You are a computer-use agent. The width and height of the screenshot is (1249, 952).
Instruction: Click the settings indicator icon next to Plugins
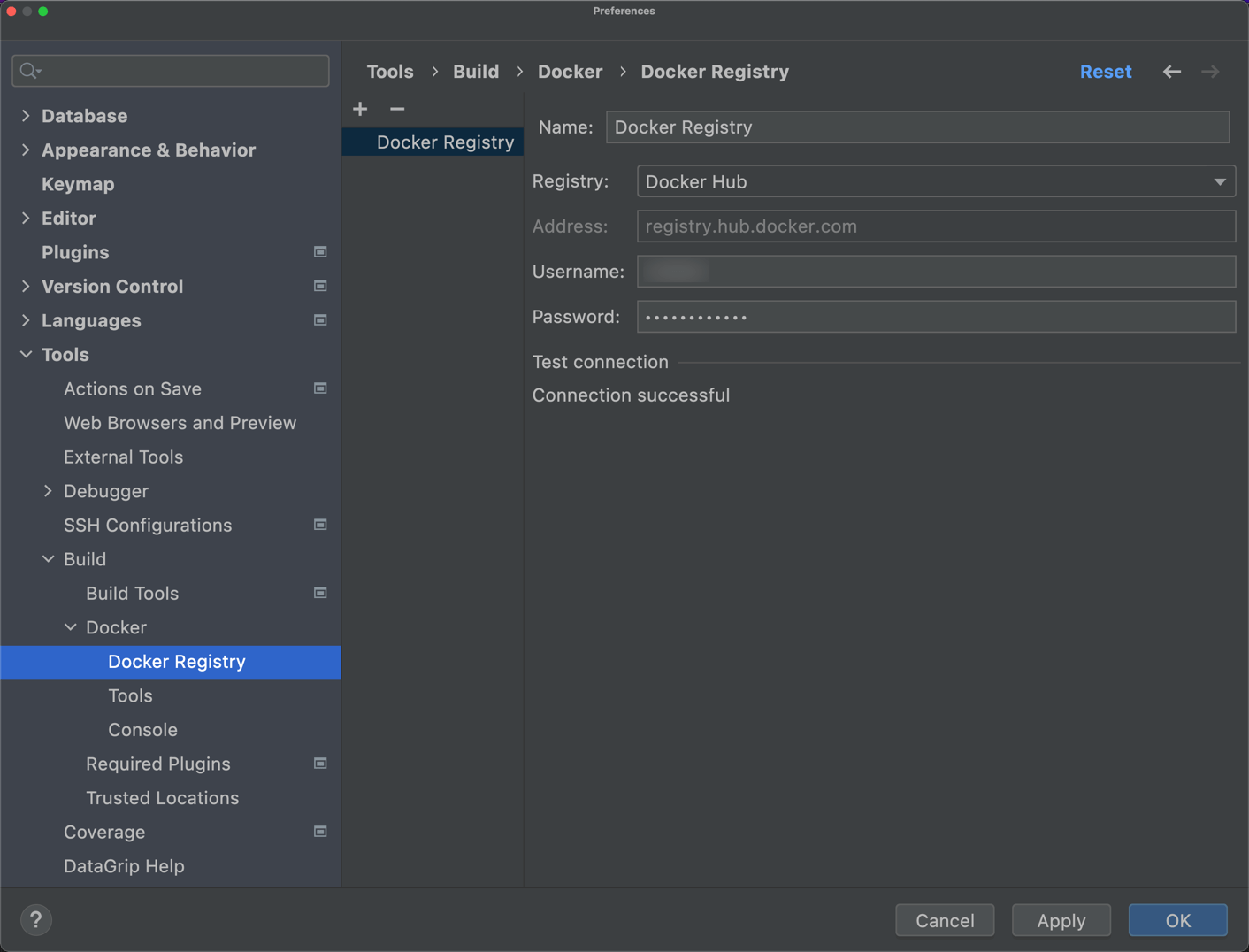click(x=319, y=252)
